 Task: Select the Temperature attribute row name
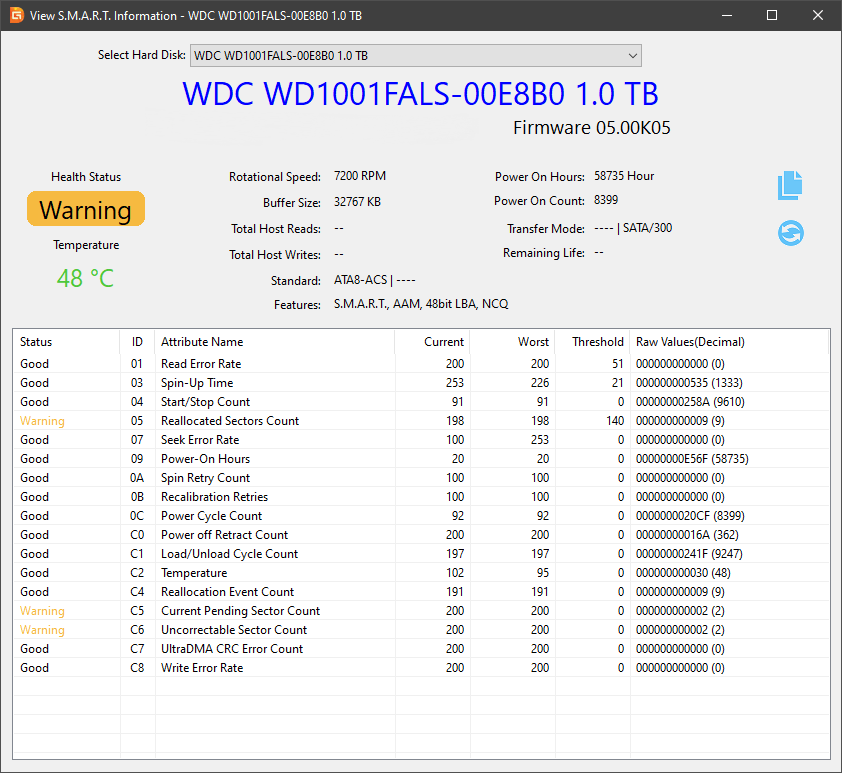tap(194, 573)
